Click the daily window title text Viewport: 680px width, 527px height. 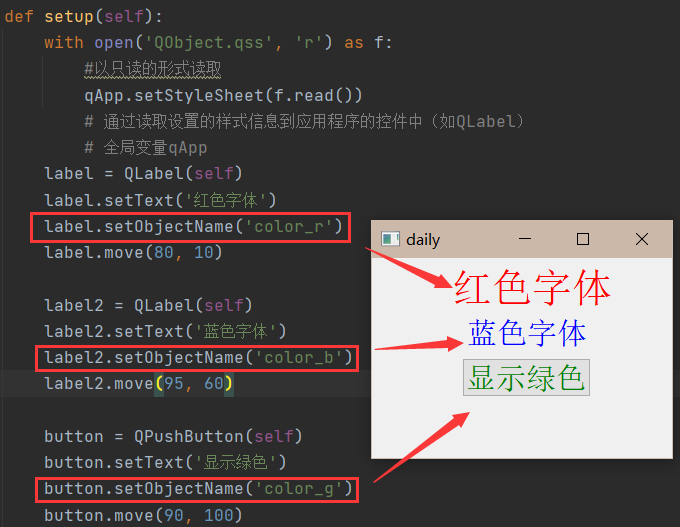click(423, 239)
